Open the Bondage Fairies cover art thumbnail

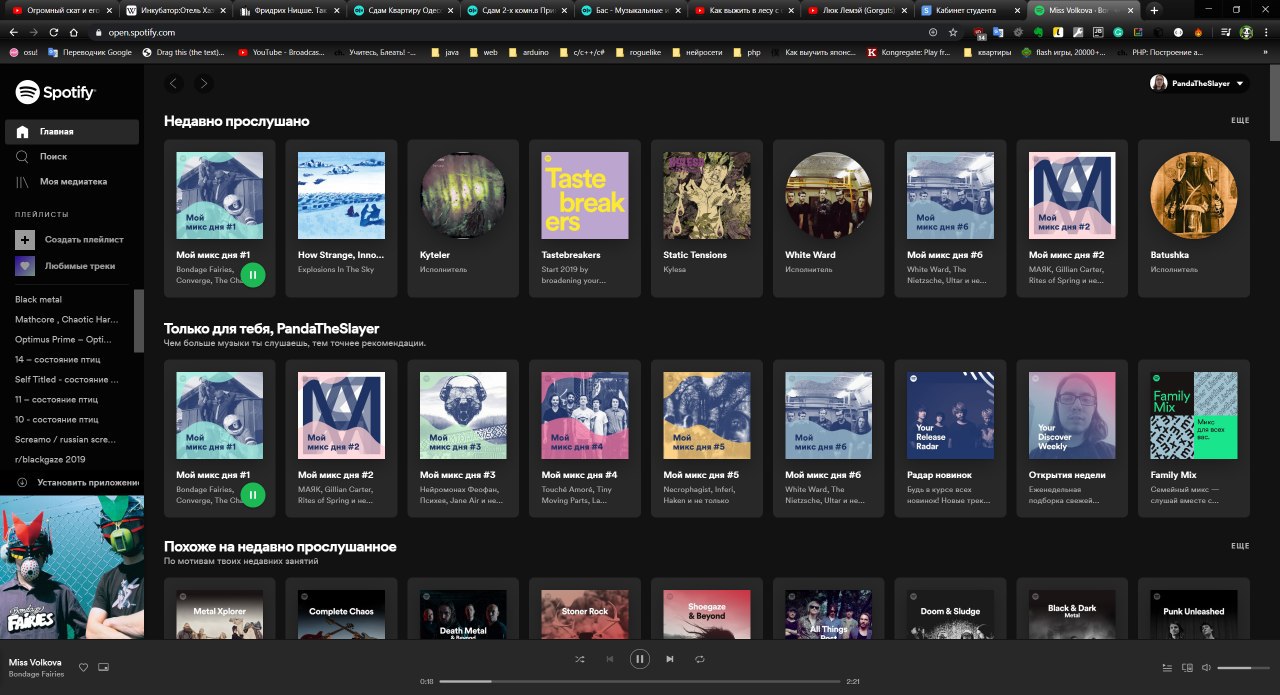[72, 567]
